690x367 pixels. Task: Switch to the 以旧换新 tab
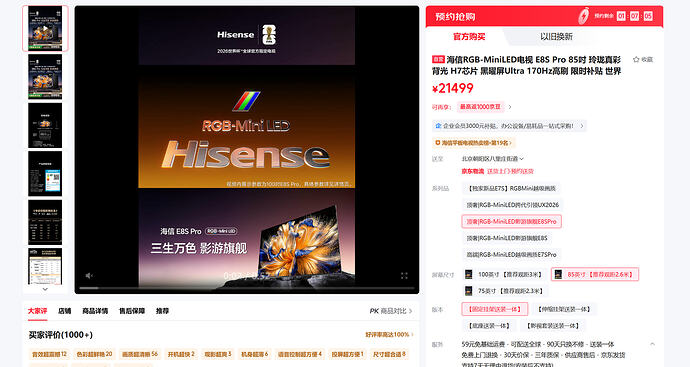(556, 37)
